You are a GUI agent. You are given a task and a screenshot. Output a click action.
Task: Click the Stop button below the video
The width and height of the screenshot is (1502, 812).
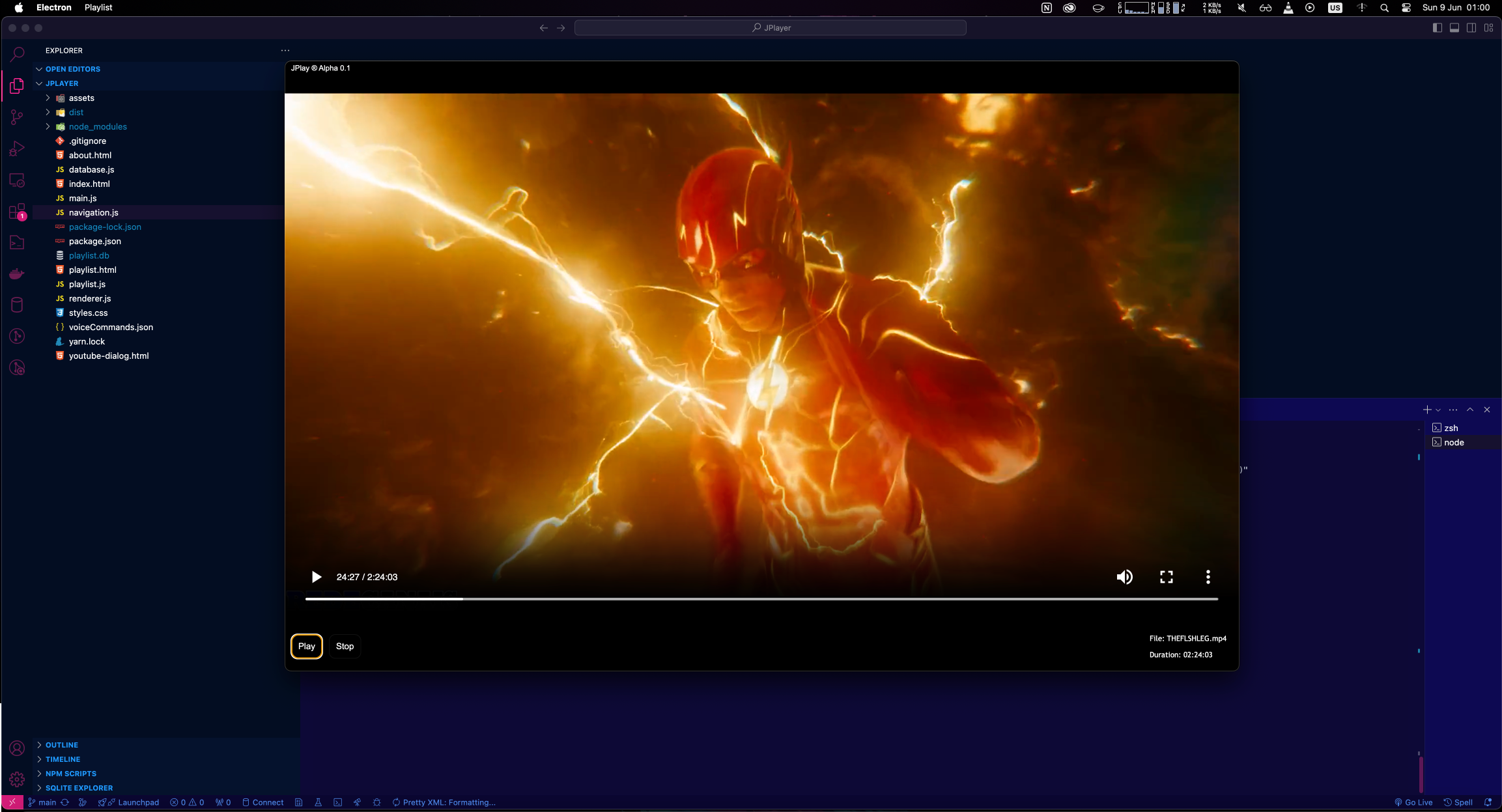coord(345,646)
